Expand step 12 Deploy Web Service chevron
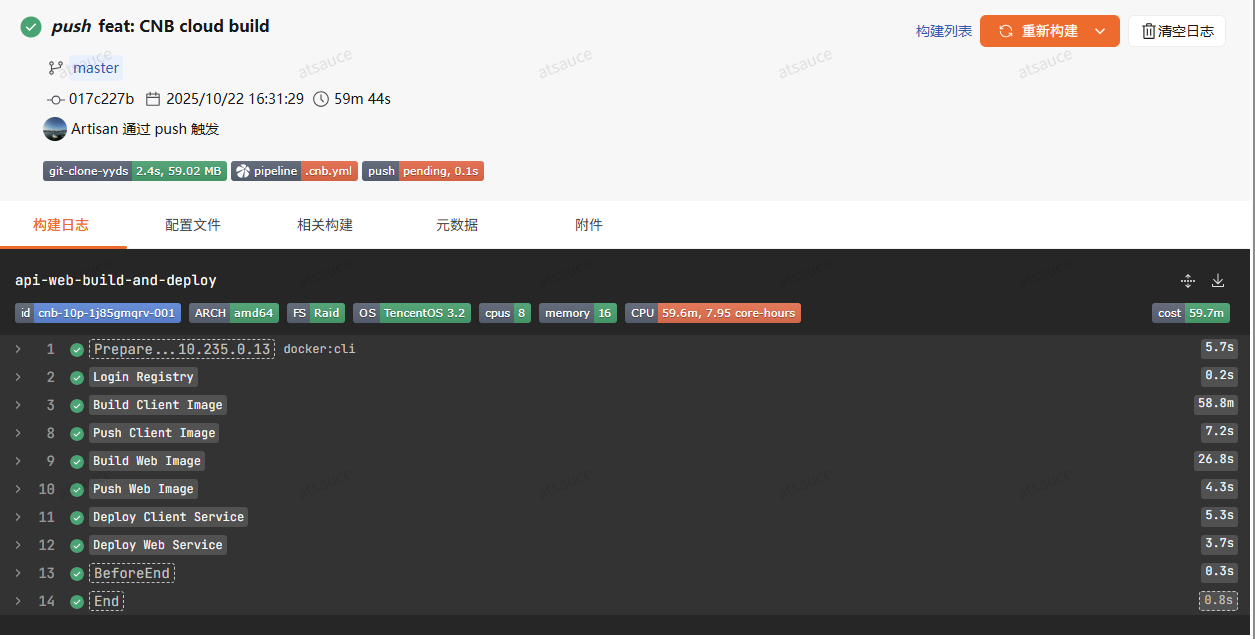 [x=18, y=545]
